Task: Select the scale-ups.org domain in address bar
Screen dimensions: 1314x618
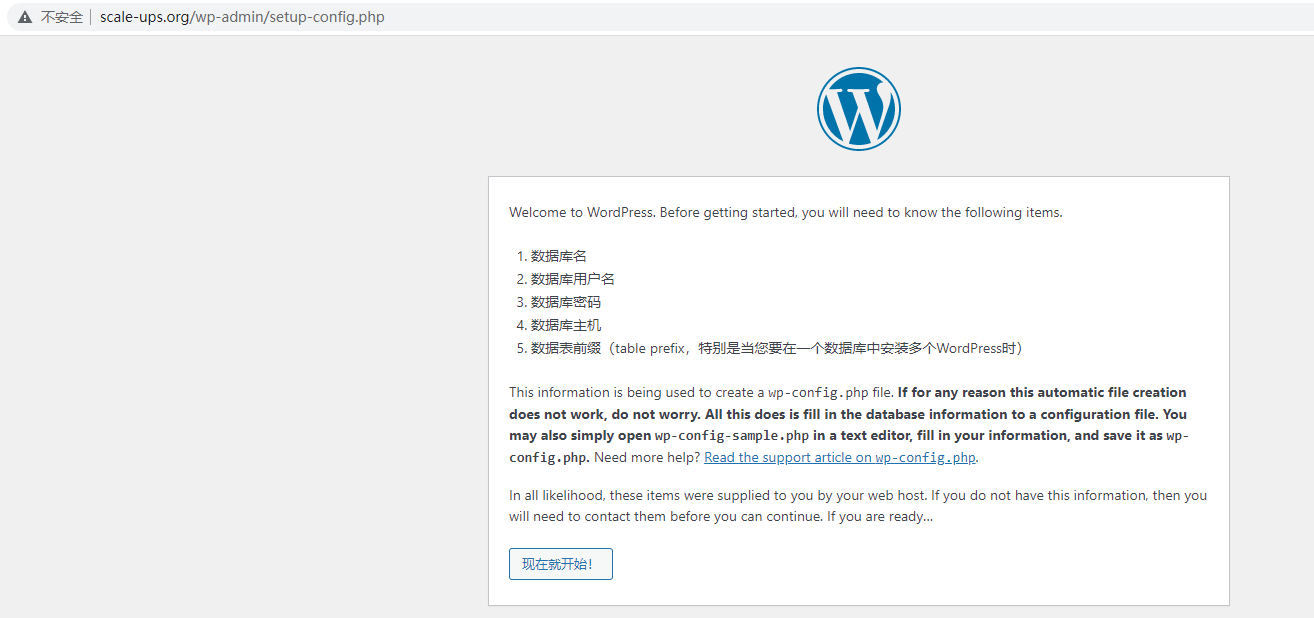Action: 145,17
